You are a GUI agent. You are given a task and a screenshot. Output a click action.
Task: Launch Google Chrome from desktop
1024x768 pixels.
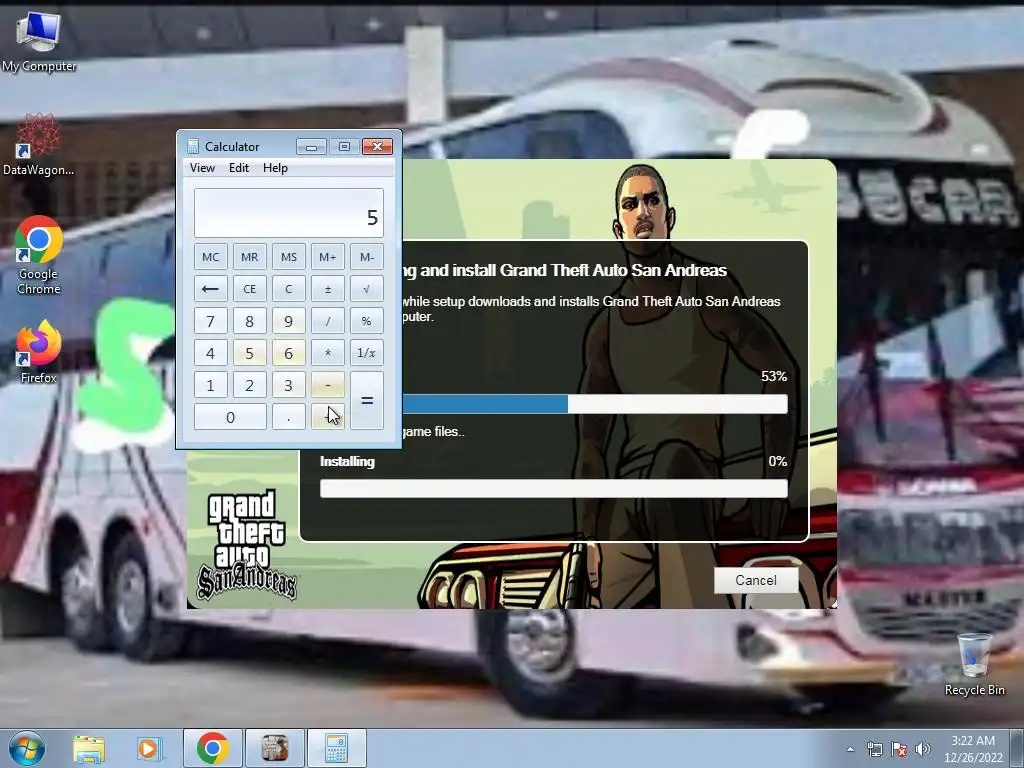[x=39, y=255]
